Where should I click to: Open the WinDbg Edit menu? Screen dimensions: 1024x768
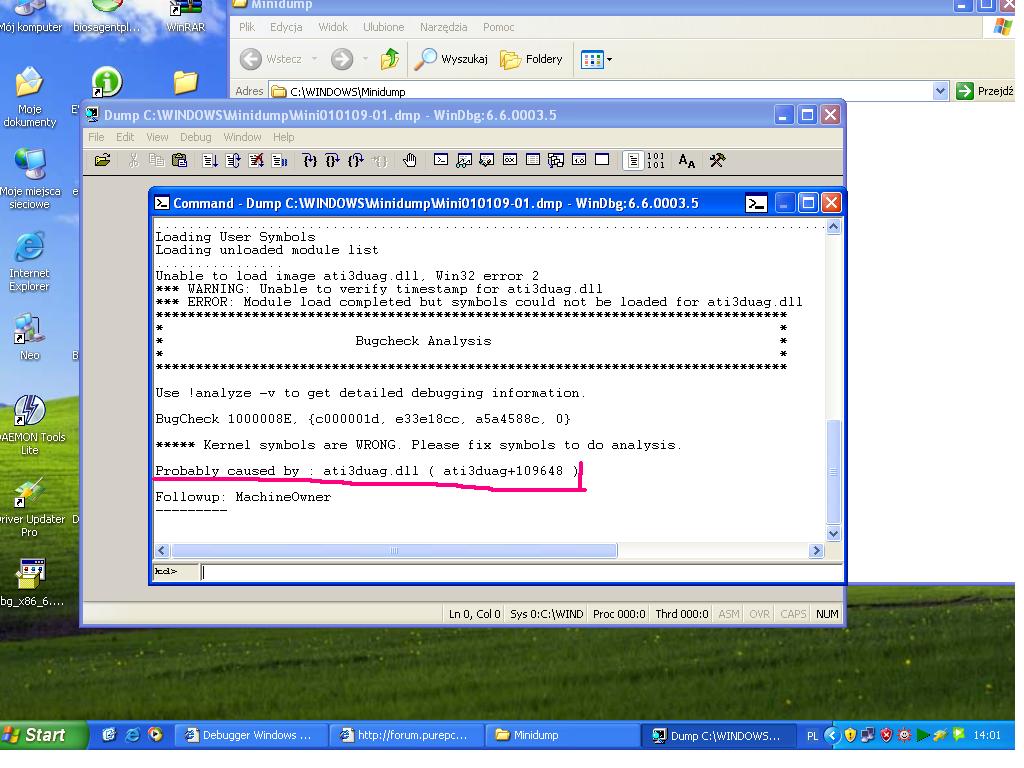coord(126,138)
